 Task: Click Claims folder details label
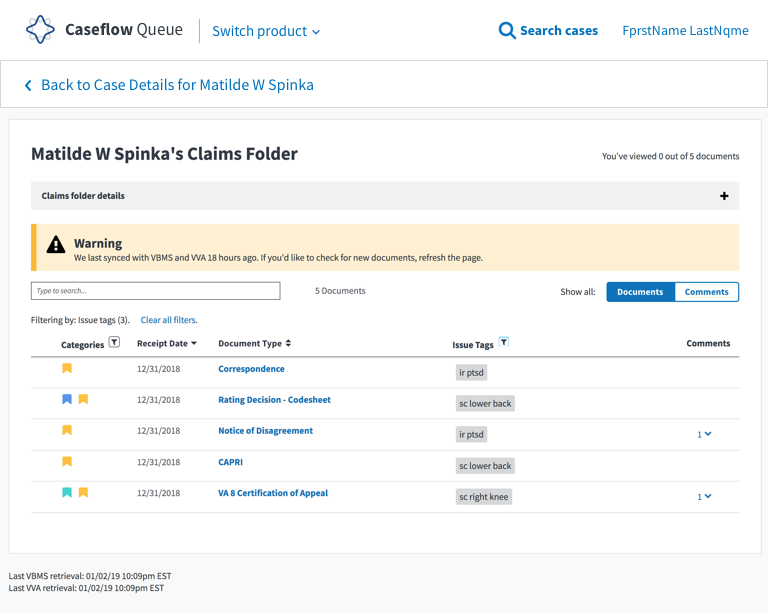[x=83, y=196]
